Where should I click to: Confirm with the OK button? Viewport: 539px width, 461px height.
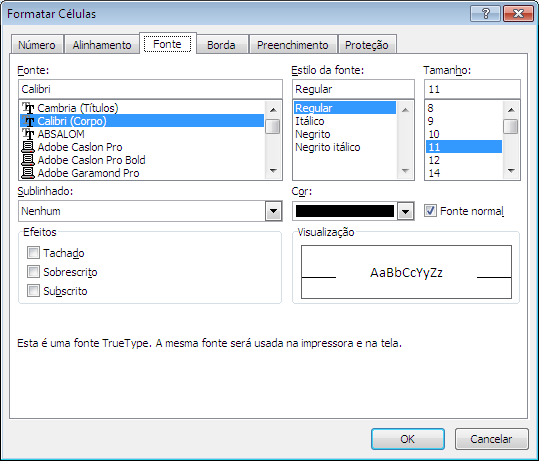(408, 439)
